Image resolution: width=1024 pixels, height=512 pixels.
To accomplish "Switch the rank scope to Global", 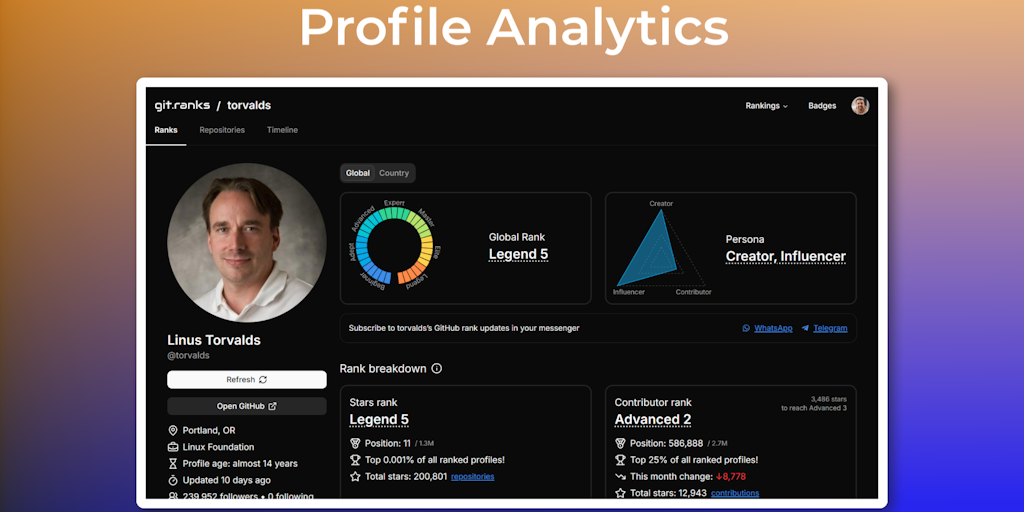I will tap(358, 173).
